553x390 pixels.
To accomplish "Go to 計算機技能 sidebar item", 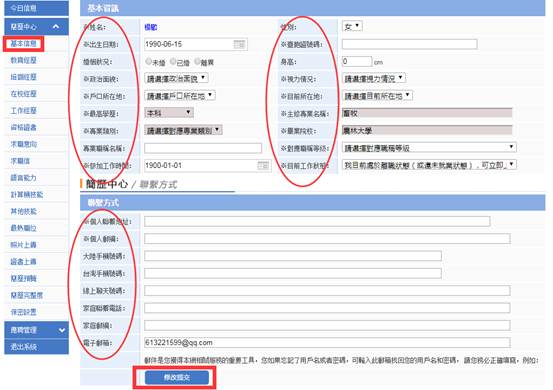I will (x=27, y=194).
